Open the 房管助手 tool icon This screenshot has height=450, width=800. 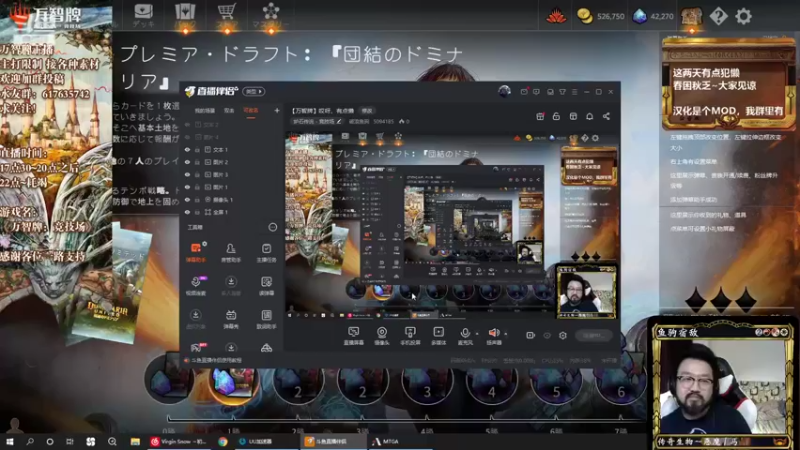pyautogui.click(x=231, y=252)
